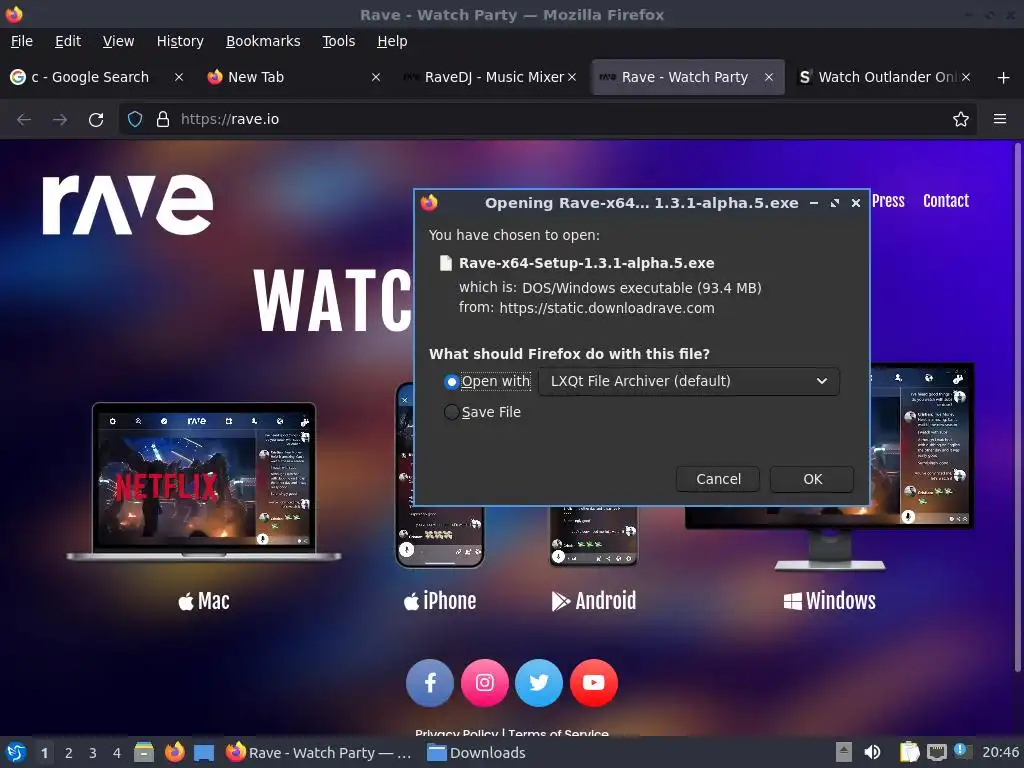1024x768 pixels.
Task: Close the Google Search tab
Action: [x=178, y=77]
